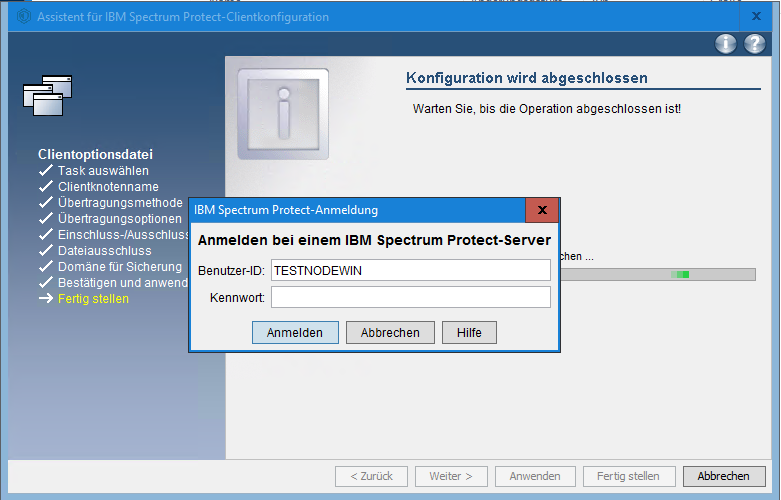Click the highlighted Fertig stellen step
The image size is (781, 500).
pyautogui.click(x=93, y=299)
